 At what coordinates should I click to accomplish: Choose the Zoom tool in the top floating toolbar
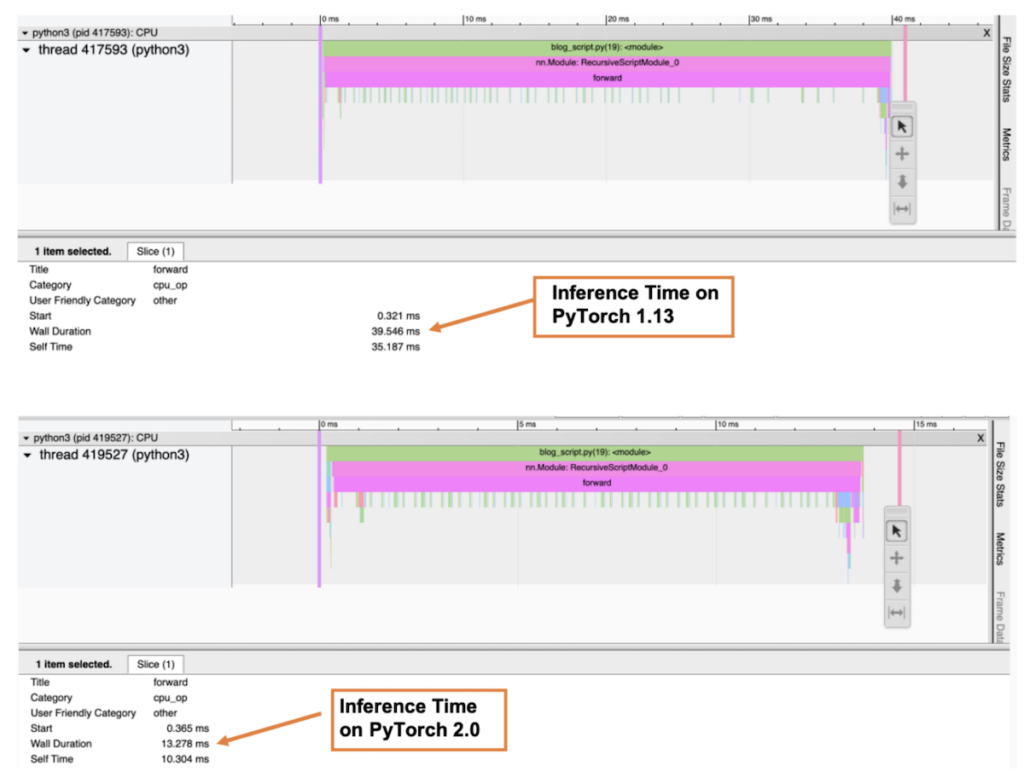tap(902, 181)
